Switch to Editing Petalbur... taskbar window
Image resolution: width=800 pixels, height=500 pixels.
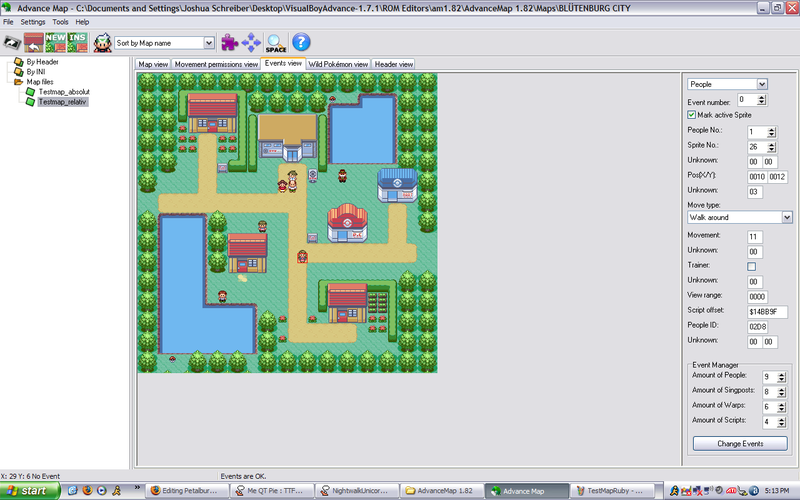[185, 491]
